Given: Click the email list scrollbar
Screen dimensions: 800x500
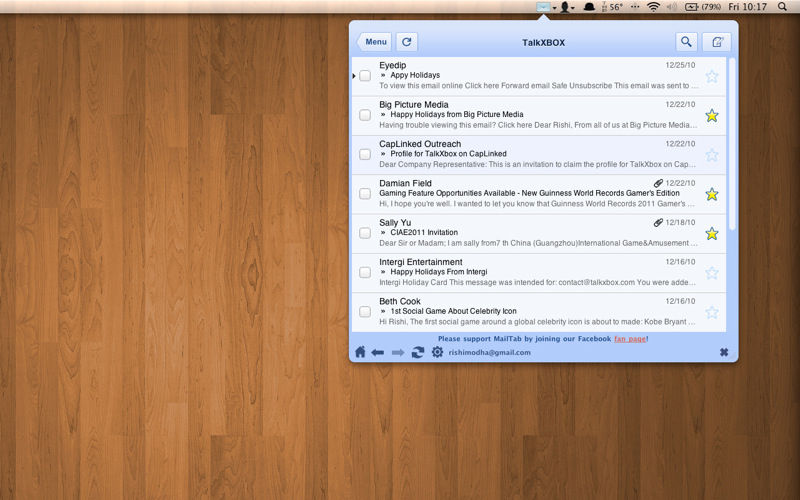Looking at the screenshot, I should 732,143.
